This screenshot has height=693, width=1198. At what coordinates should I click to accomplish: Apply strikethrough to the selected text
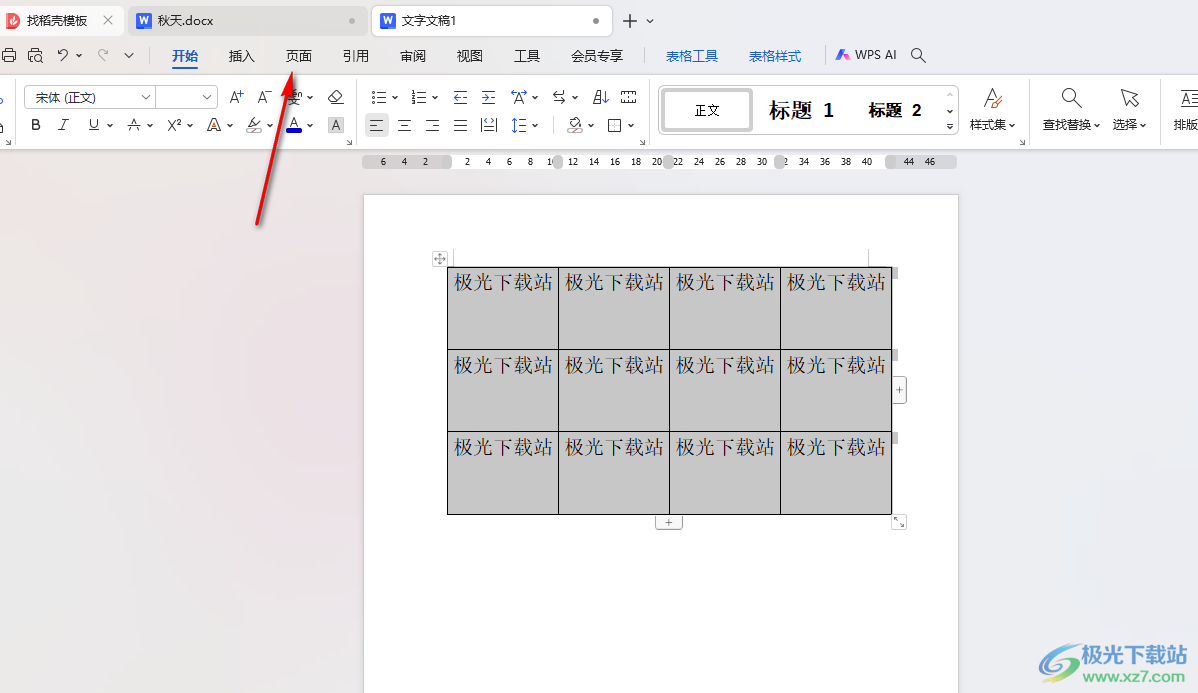(134, 125)
